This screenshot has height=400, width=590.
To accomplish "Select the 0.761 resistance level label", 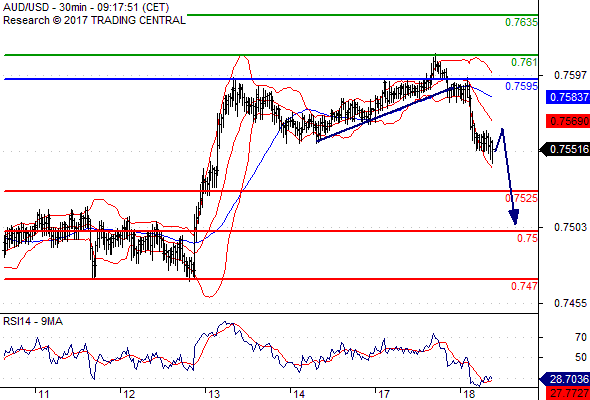I will tap(524, 62).
